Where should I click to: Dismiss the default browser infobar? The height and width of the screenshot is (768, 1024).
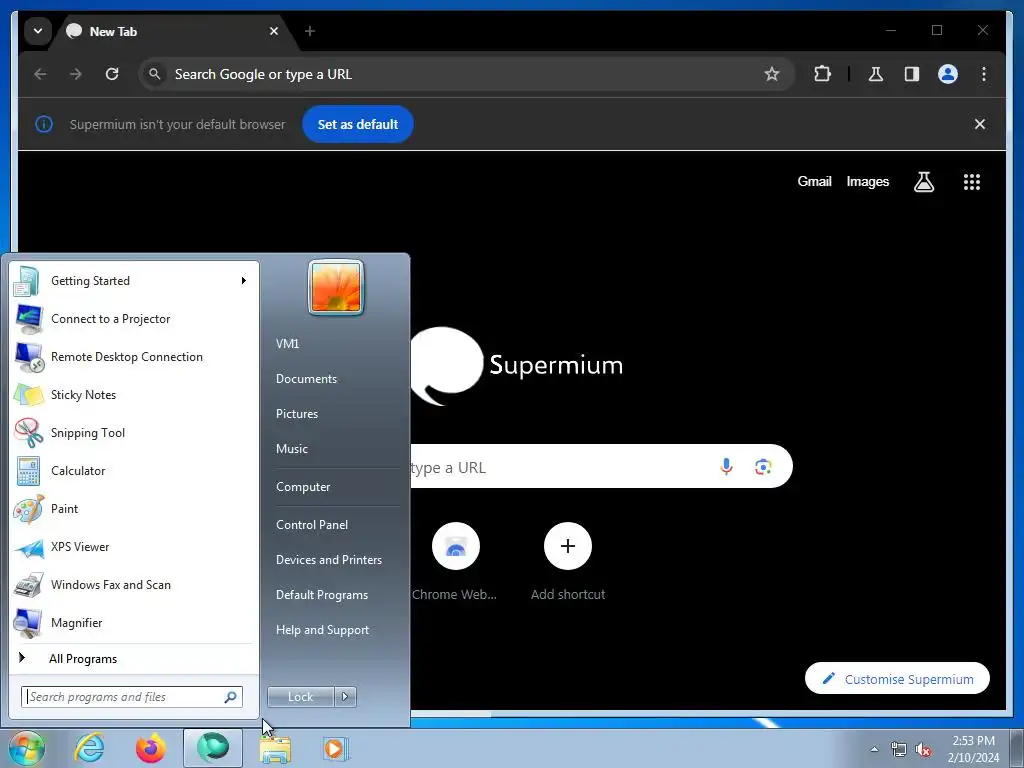980,124
